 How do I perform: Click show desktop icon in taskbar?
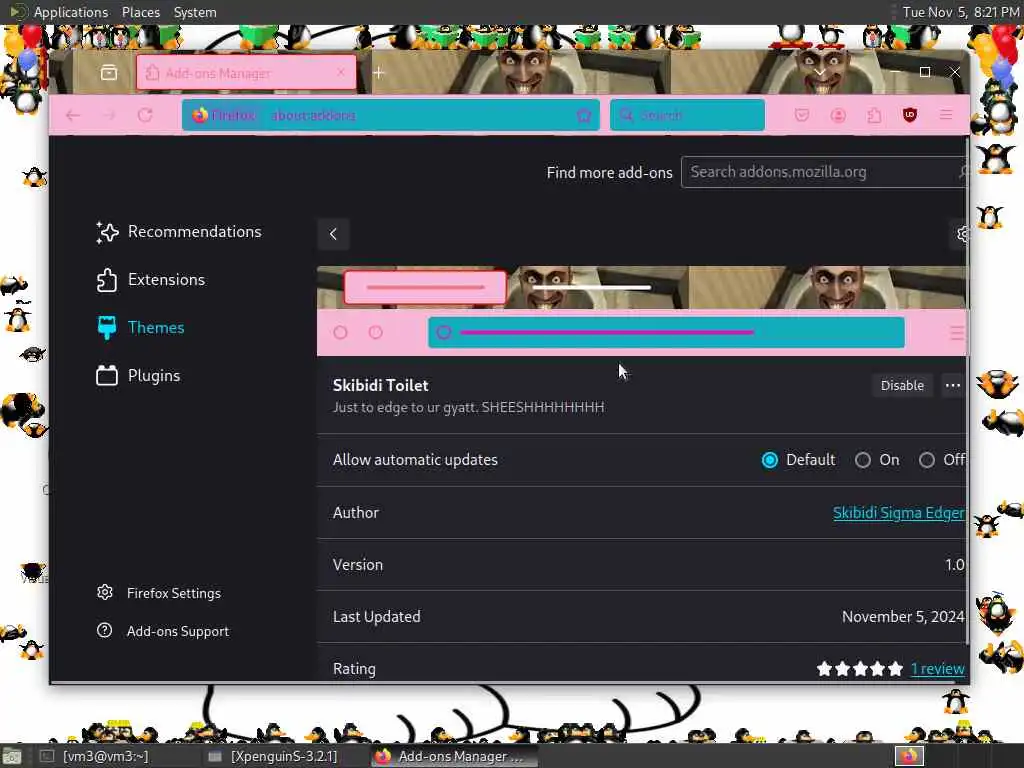pyautogui.click(x=12, y=757)
